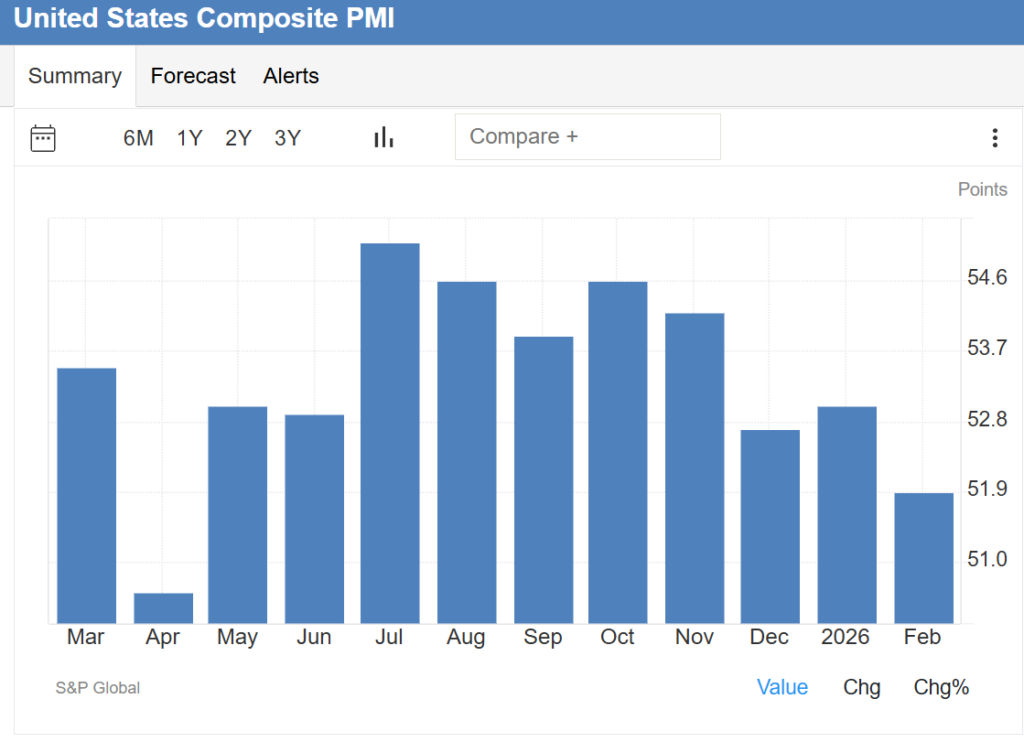This screenshot has width=1024, height=742.
Task: Click the Feb bar in chart
Action: [923, 558]
